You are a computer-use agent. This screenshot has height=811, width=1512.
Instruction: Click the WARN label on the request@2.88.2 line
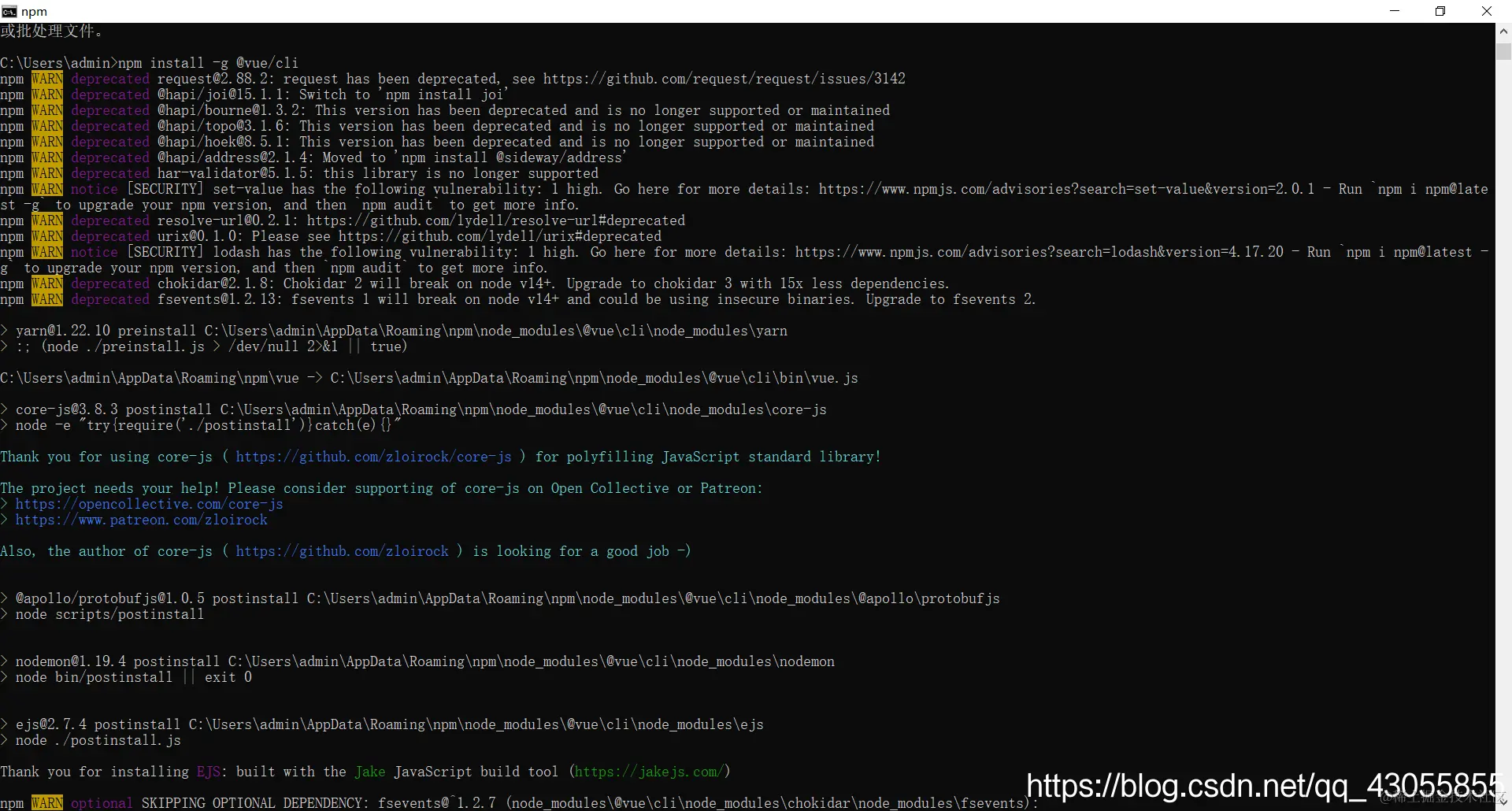(x=47, y=79)
